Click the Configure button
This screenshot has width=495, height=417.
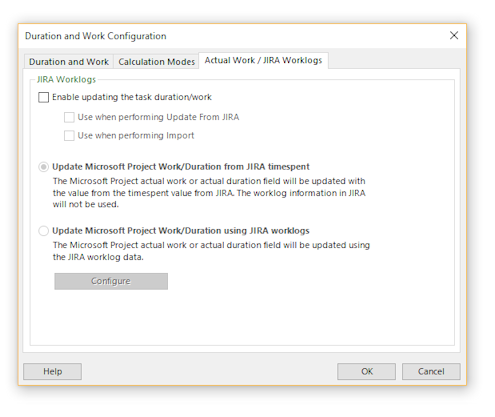[111, 281]
